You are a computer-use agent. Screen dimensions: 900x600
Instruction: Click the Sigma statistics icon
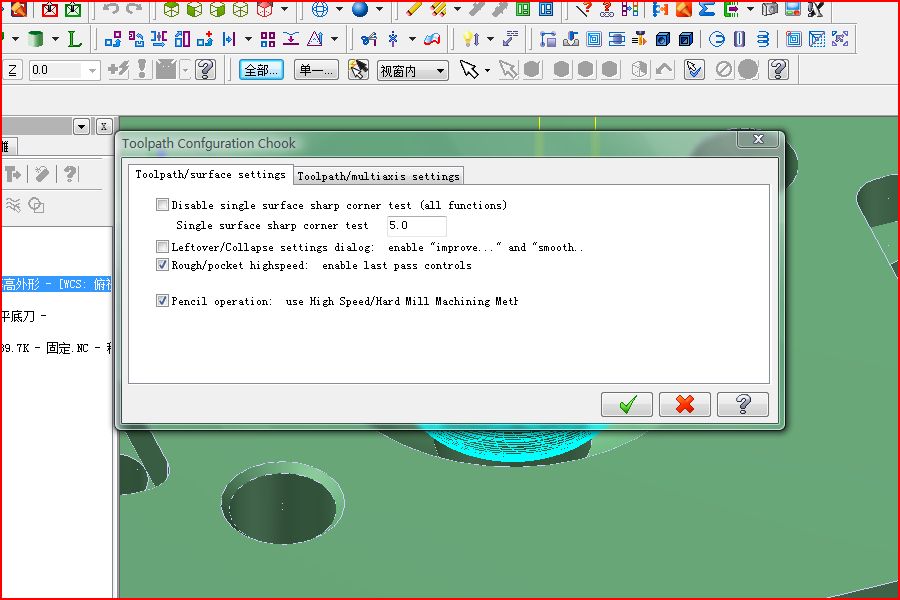tap(707, 9)
